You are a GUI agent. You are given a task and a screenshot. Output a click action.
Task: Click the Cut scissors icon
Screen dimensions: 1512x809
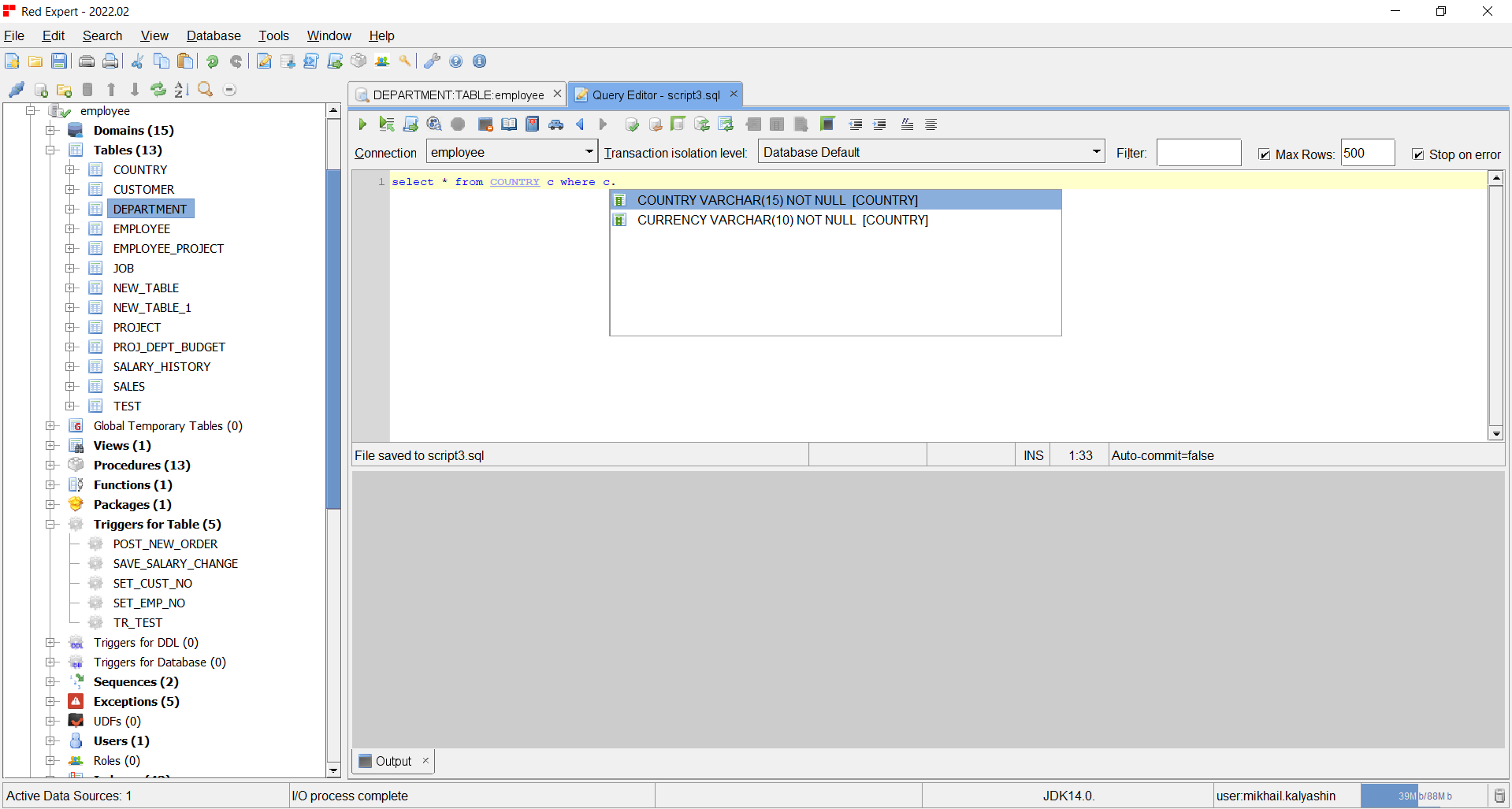(x=137, y=61)
